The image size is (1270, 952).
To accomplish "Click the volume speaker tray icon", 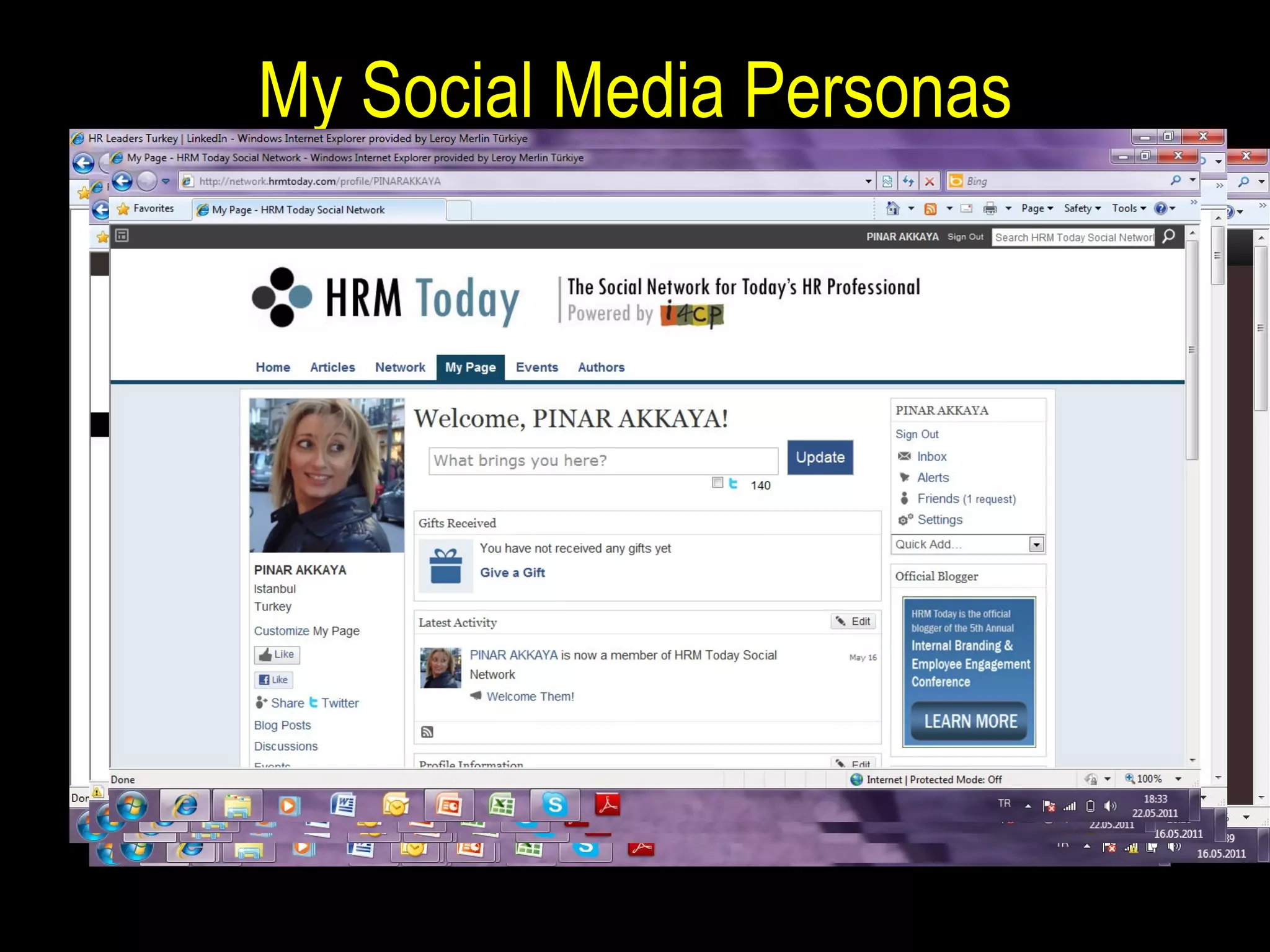I will [x=1110, y=806].
